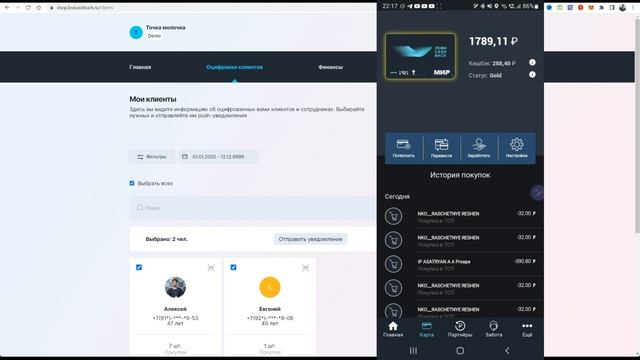The width and height of the screenshot is (640, 360).
Task: Uncheck the Евгений client checkbox
Action: [233, 267]
